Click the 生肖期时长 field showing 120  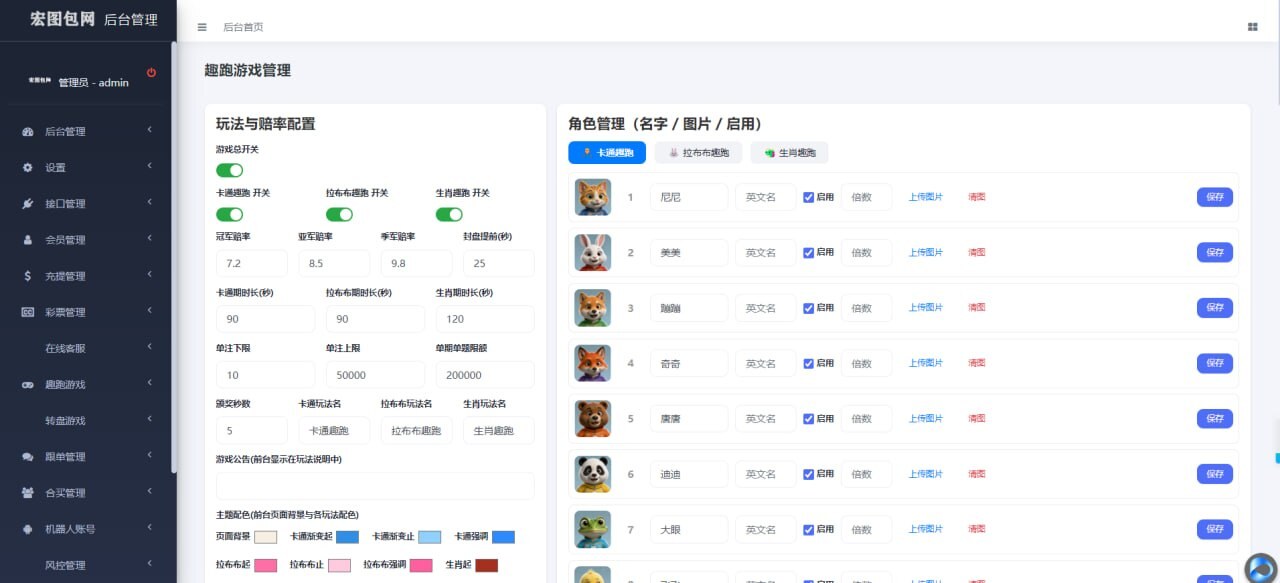pos(485,319)
